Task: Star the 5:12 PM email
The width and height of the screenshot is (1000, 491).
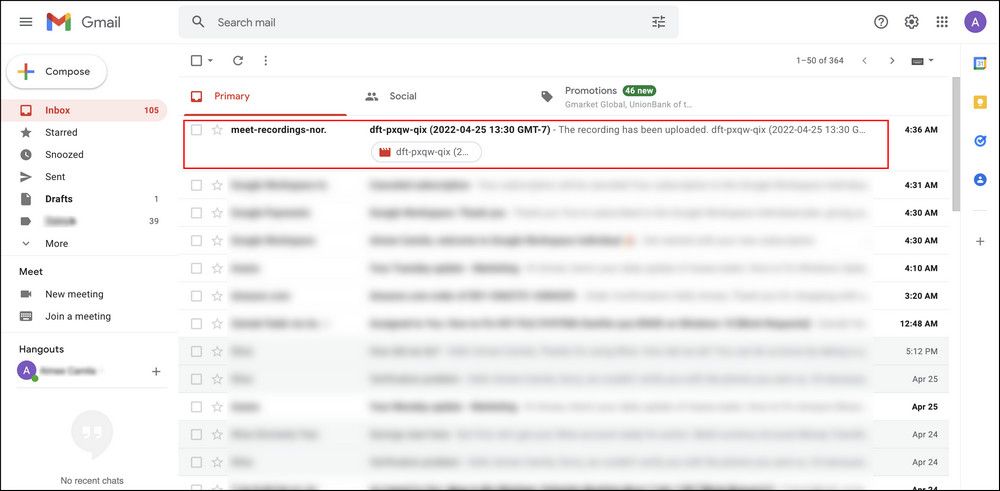Action: [x=217, y=351]
